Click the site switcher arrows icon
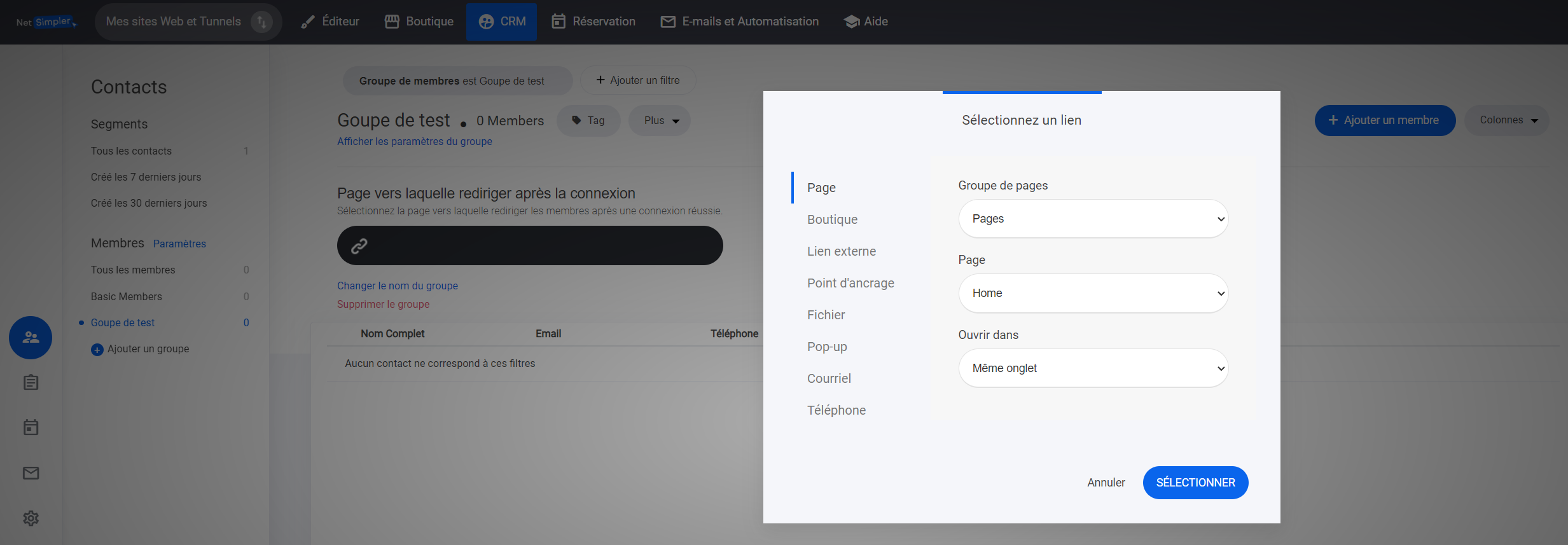 (261, 22)
